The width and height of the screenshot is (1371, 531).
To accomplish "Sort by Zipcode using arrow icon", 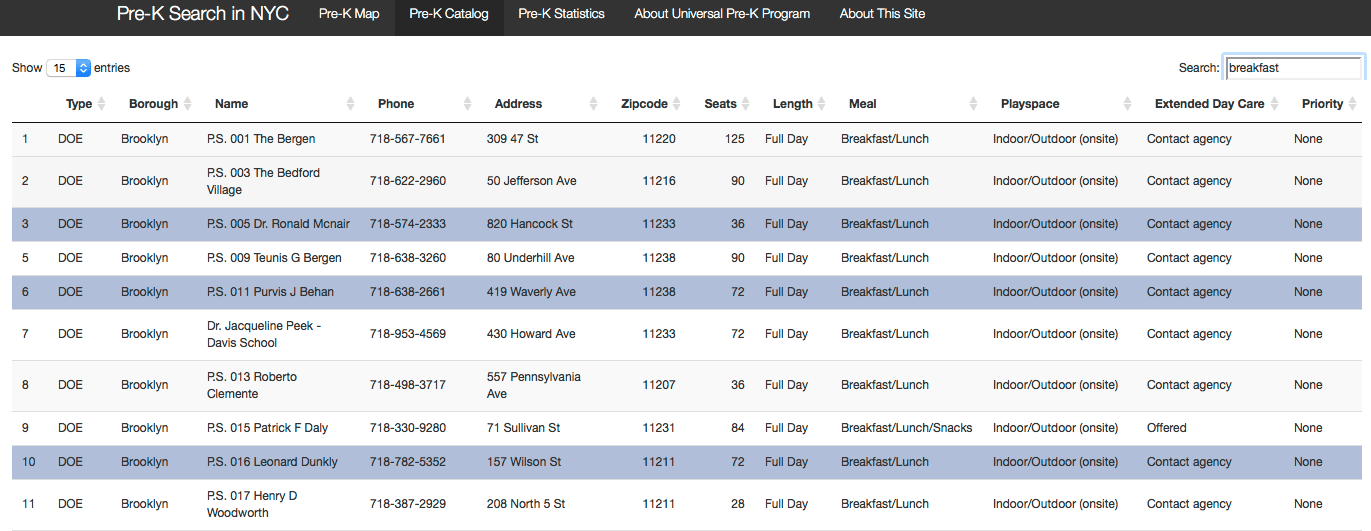I will (676, 104).
